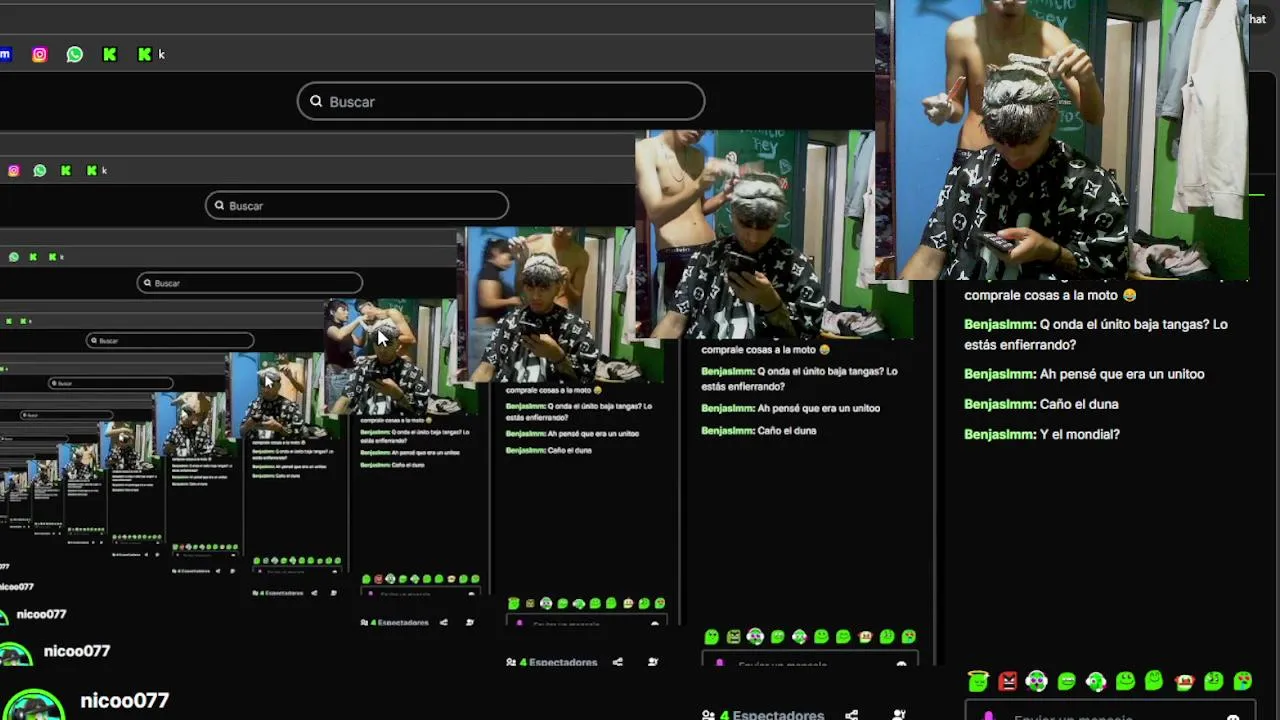Open Benjaslmm profile on foreground 'Caño el duna'
The width and height of the screenshot is (1280, 720).
point(1000,404)
